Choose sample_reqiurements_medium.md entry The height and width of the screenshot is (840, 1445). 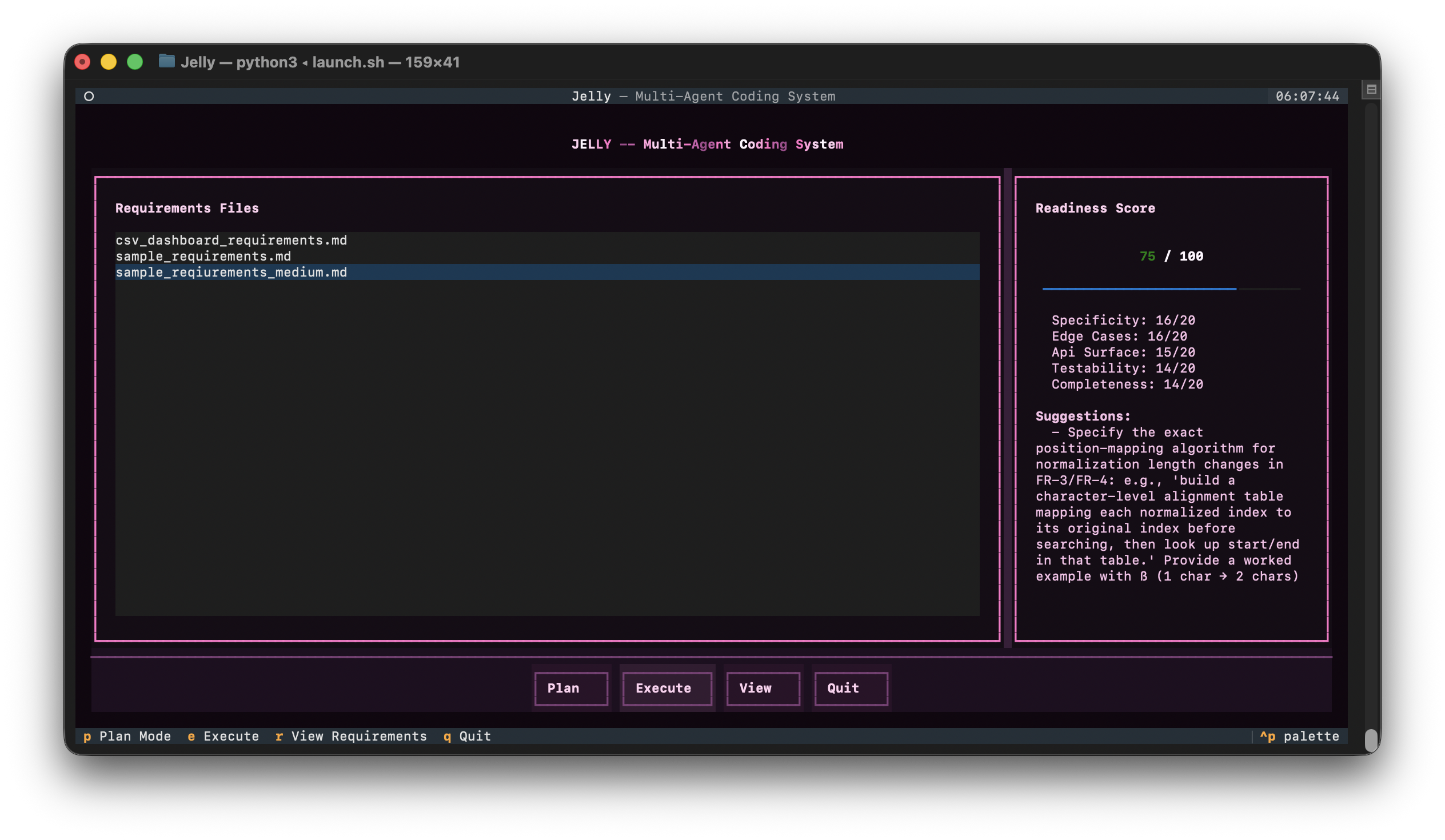pos(231,273)
